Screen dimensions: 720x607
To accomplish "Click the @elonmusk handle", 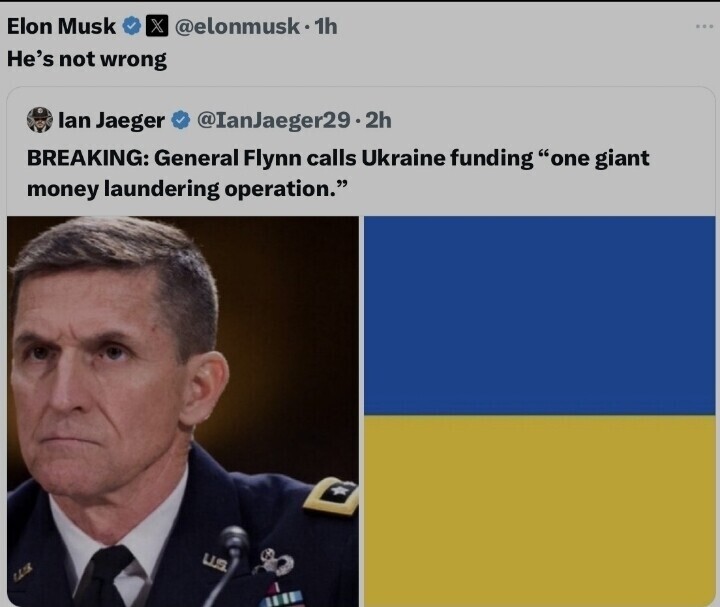I will tap(236, 27).
